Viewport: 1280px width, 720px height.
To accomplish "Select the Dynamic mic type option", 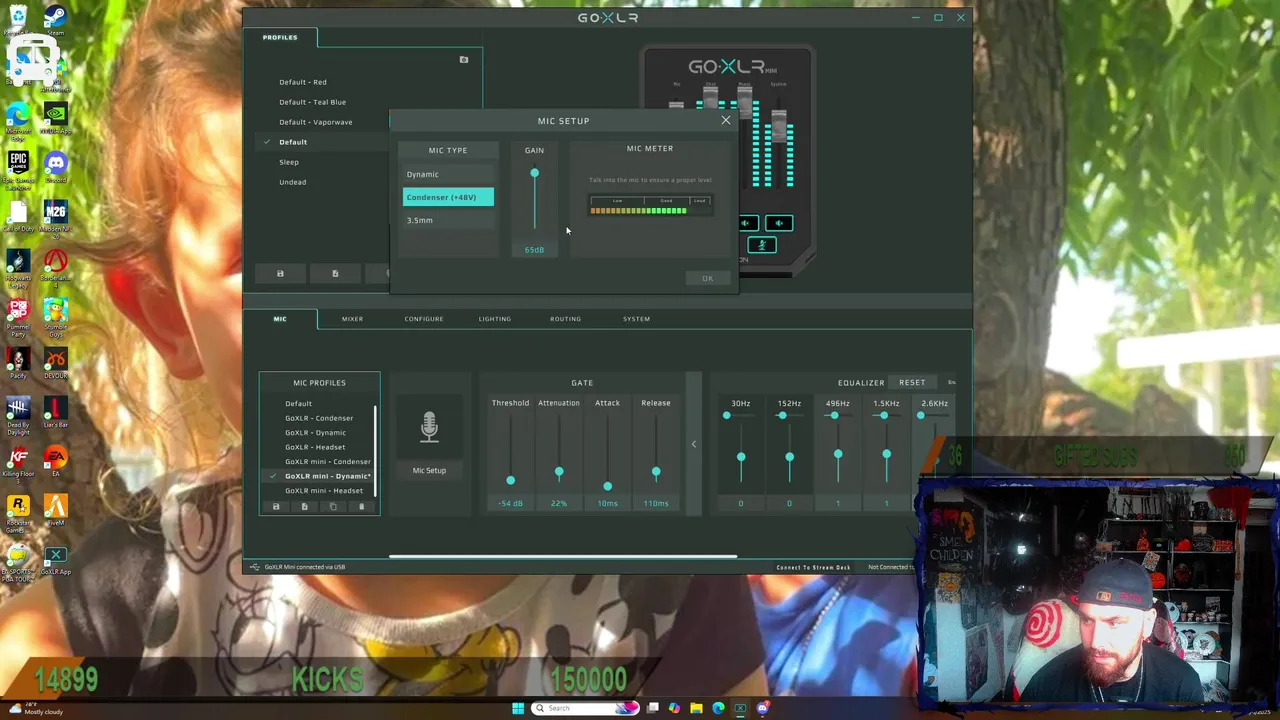I will pyautogui.click(x=448, y=174).
